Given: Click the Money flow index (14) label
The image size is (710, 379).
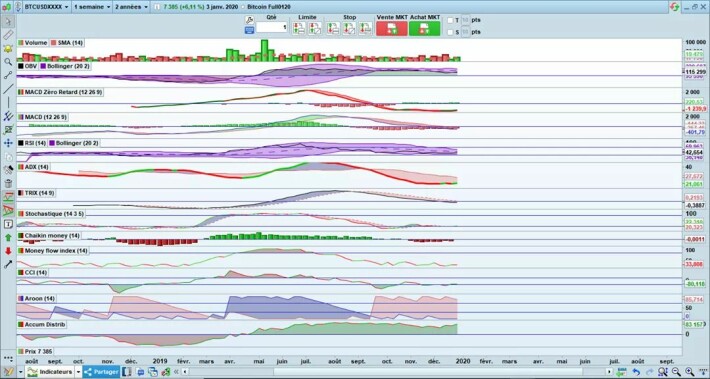Looking at the screenshot, I should click(53, 250).
